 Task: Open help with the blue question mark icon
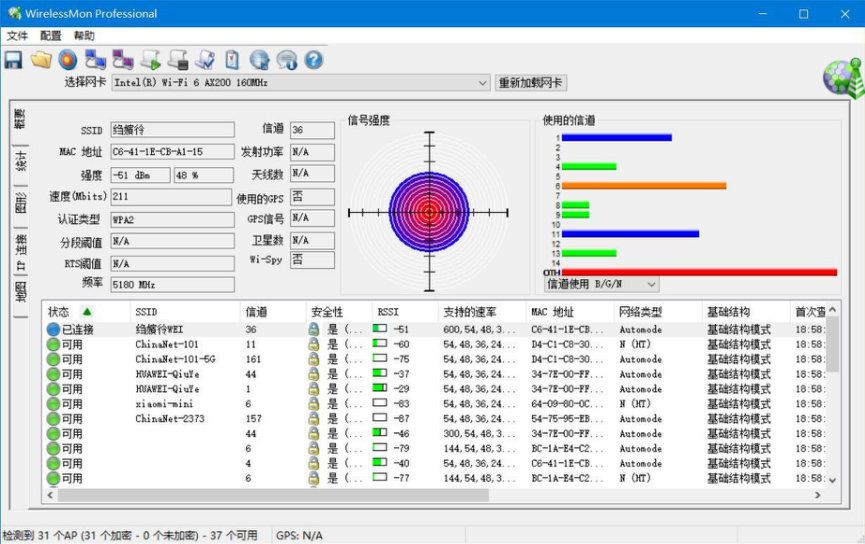pos(314,60)
